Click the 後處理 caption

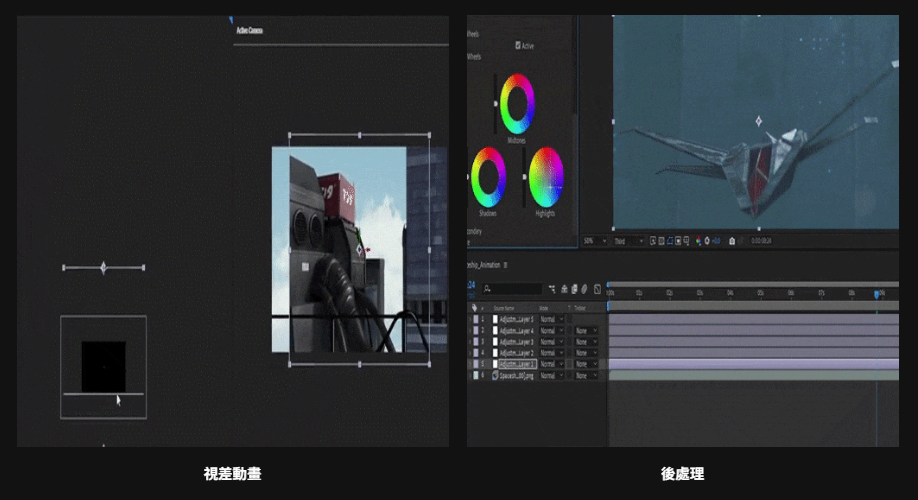click(x=682, y=474)
